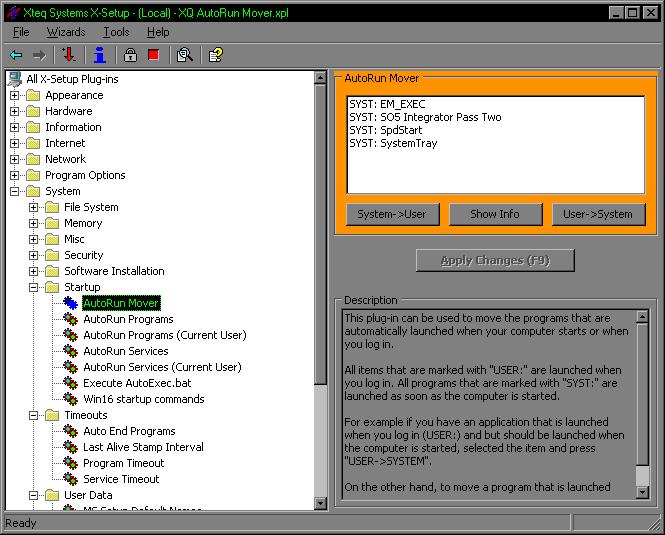
Task: Click the tree panel scroll up arrow
Action: (320, 78)
